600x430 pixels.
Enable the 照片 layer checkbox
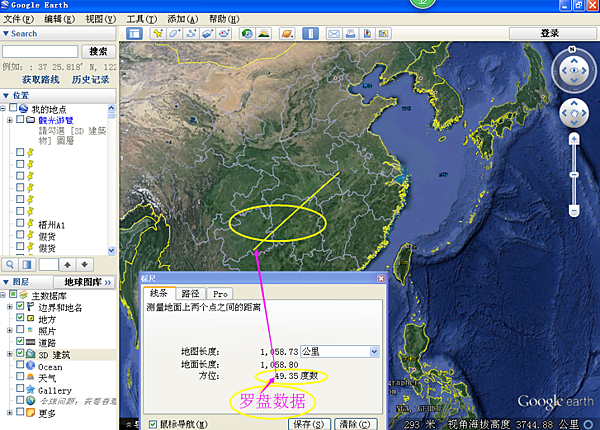click(x=20, y=329)
